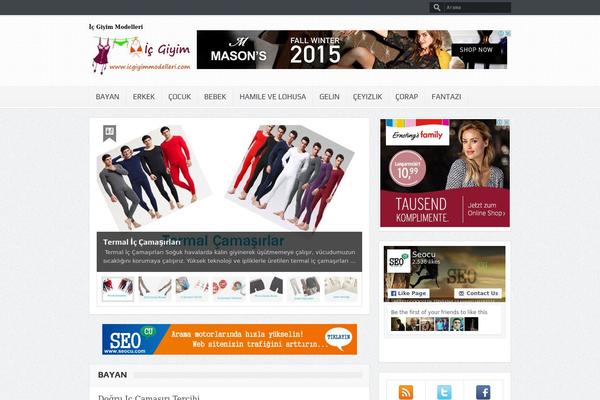
Task: Open the Seocu Facebook page name link
Action: (x=424, y=254)
